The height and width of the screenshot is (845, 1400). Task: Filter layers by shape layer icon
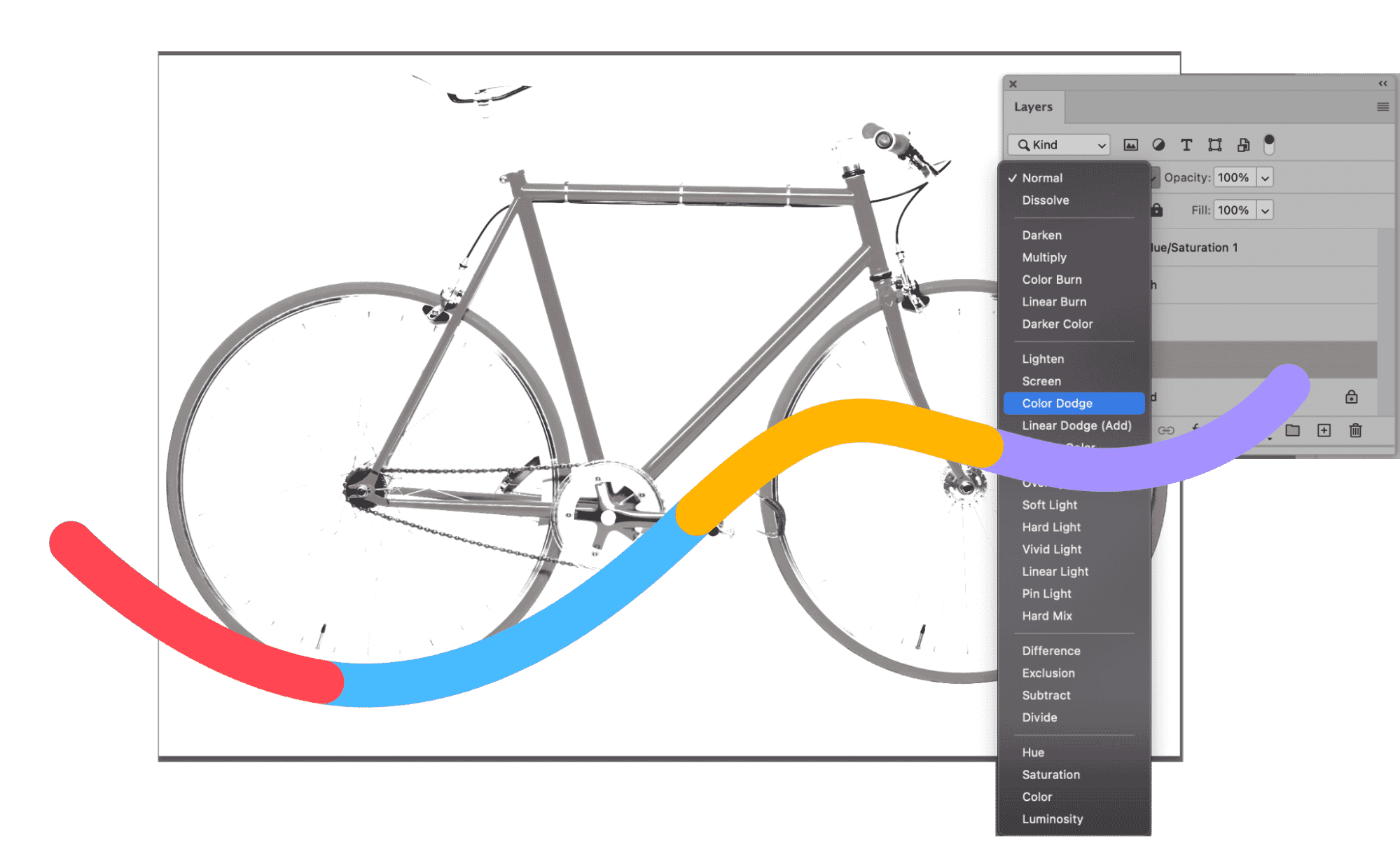(1215, 145)
